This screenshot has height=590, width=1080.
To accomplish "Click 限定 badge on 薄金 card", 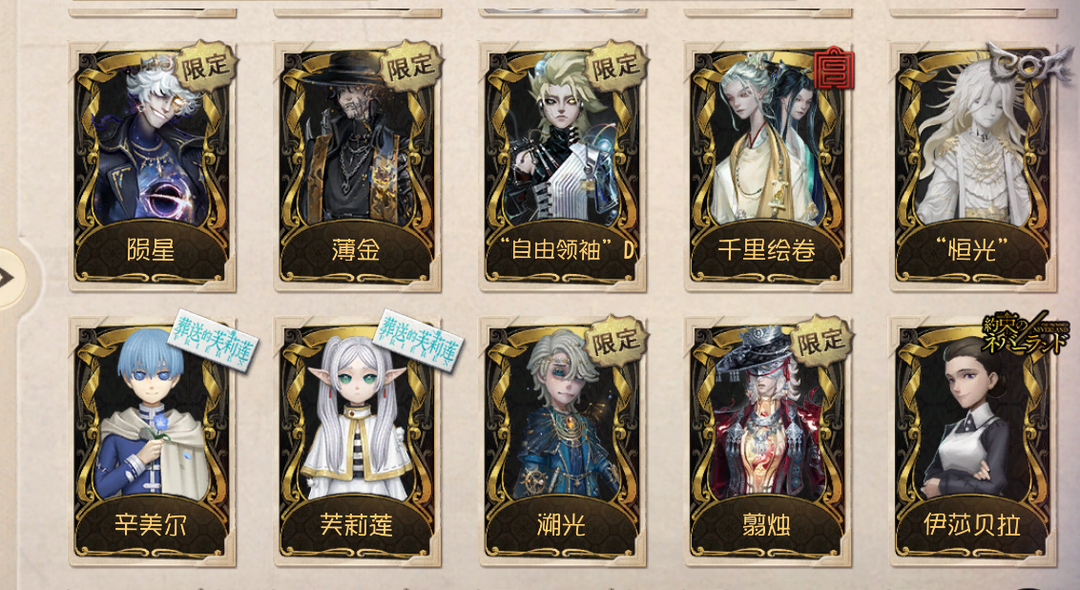I will [411, 67].
